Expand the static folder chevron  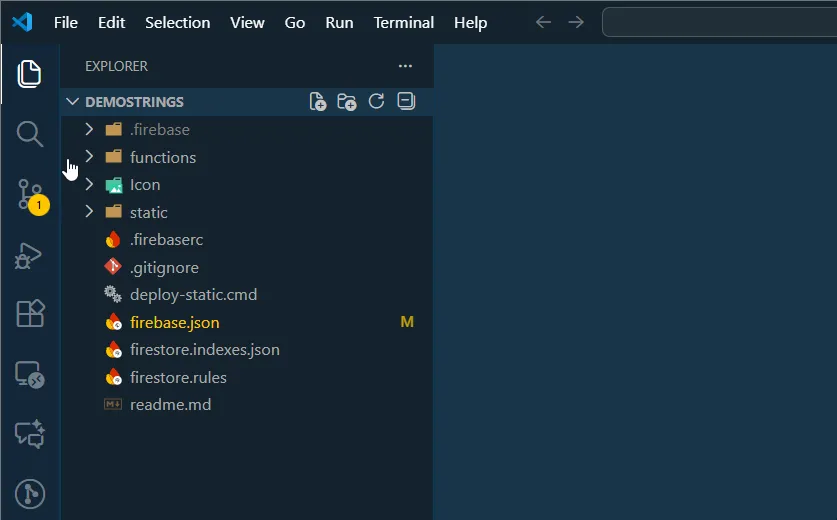pyautogui.click(x=89, y=212)
